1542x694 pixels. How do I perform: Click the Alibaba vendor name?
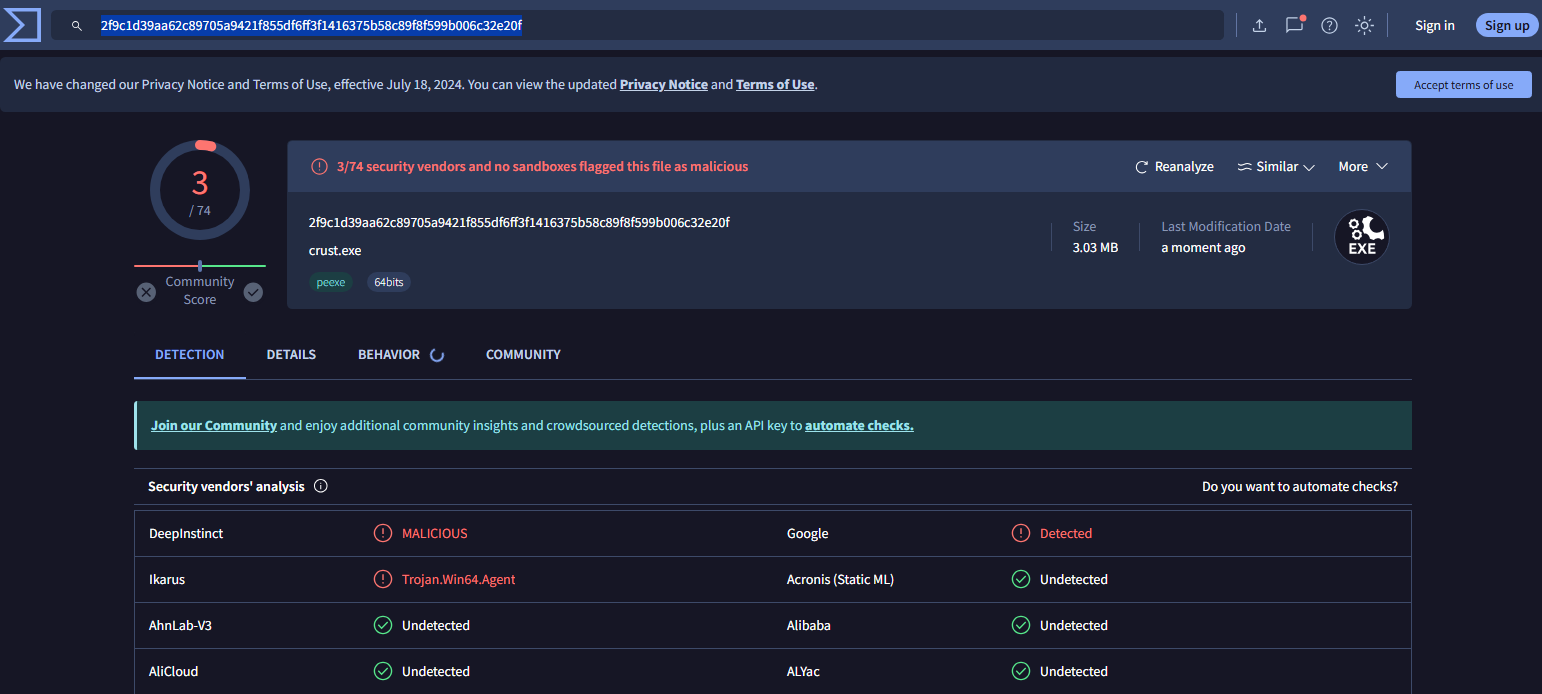coord(809,626)
